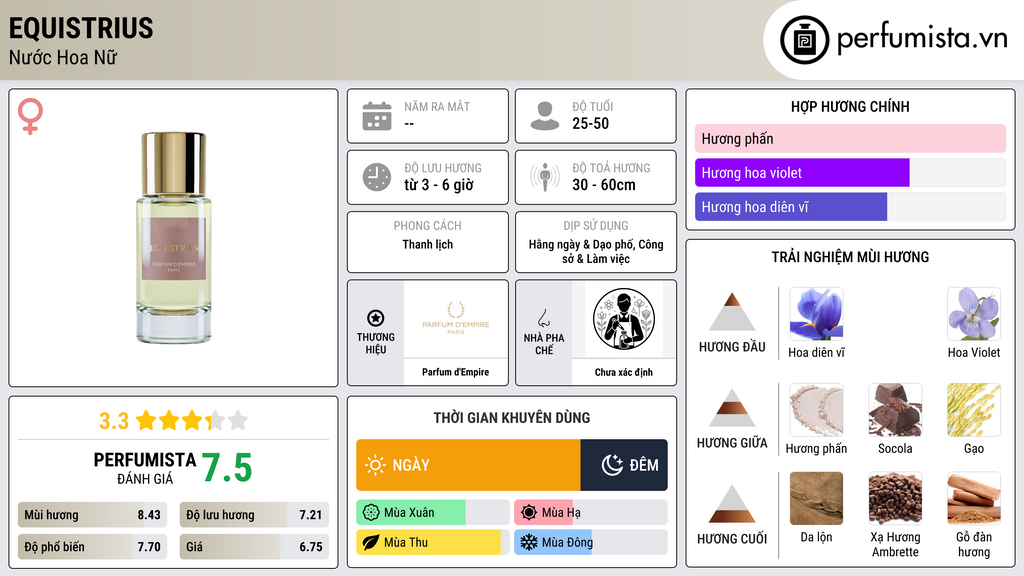Viewport: 1024px width, 576px height.
Task: Click the green 7.5 Perfumista score
Action: point(227,468)
